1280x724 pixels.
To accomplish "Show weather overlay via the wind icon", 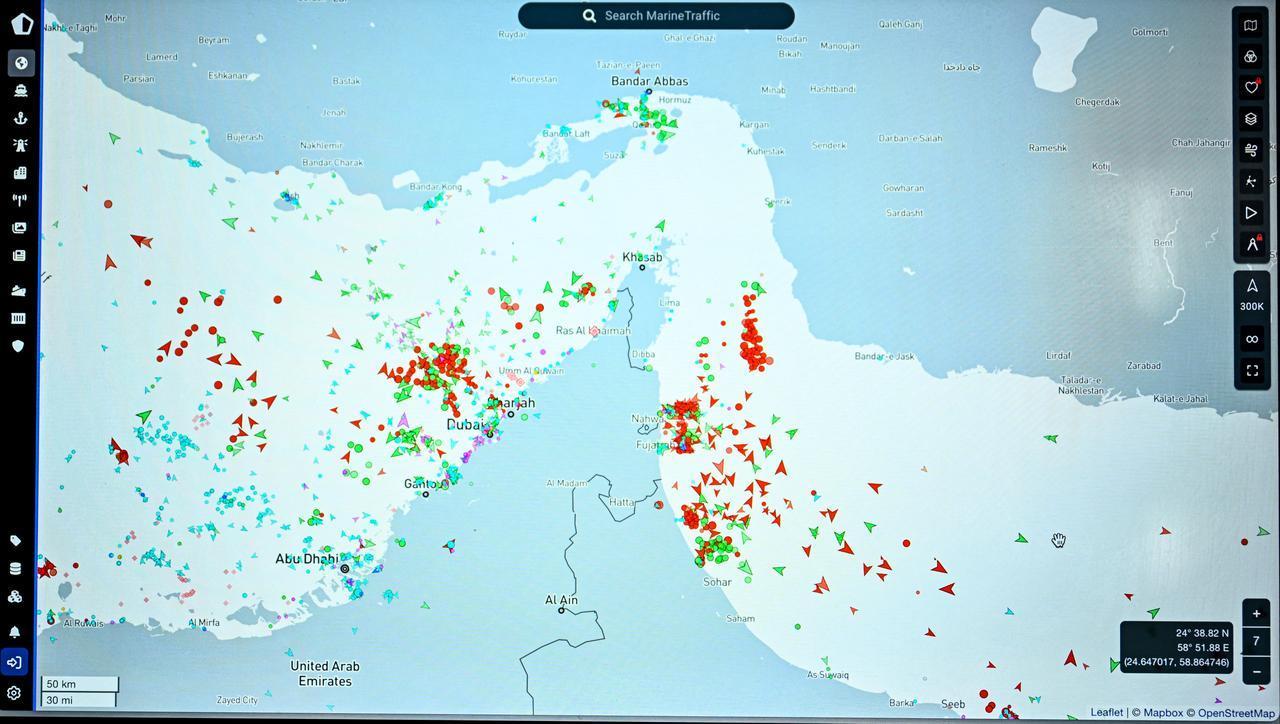I will [1251, 149].
